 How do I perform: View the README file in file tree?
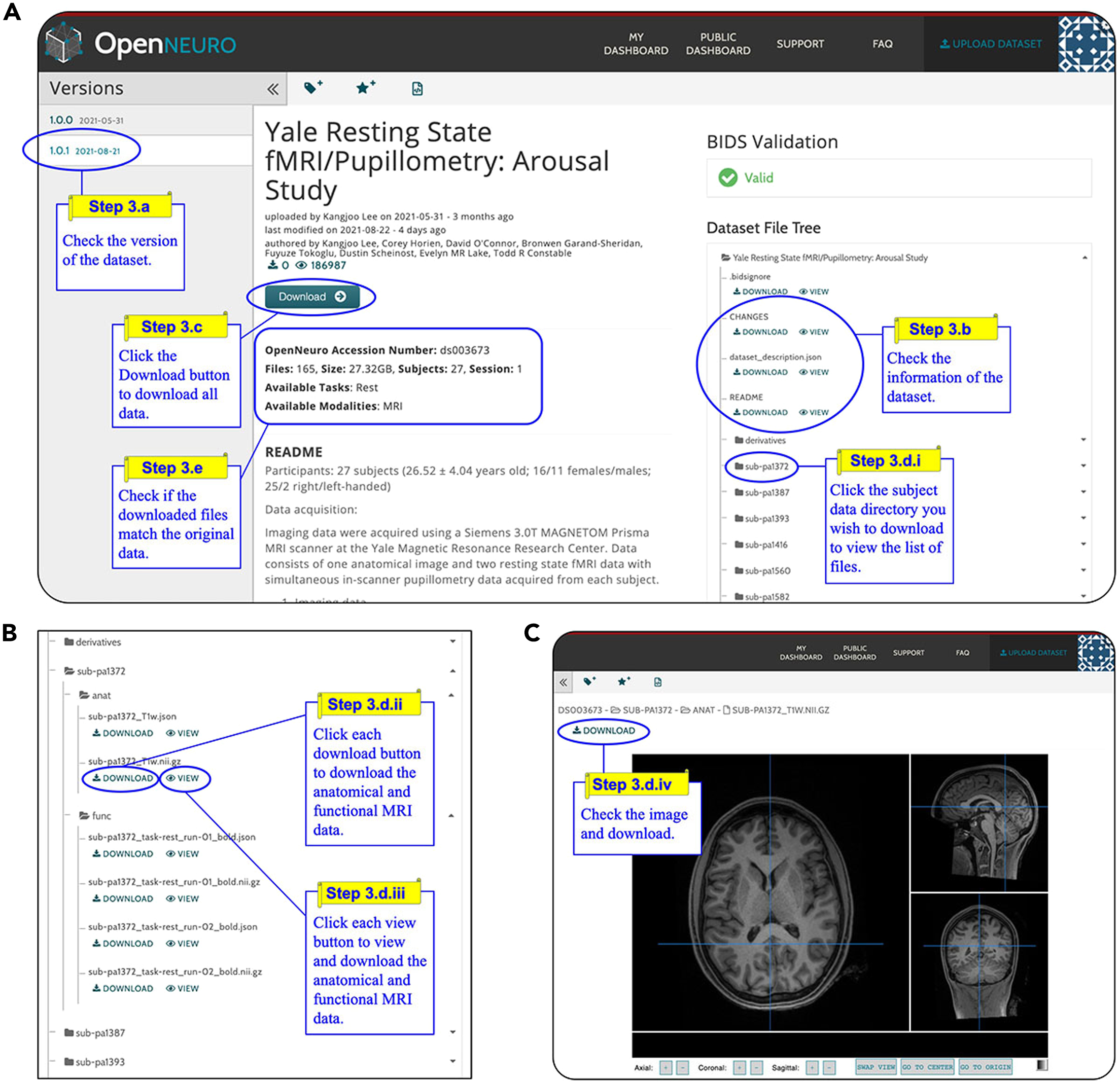pos(814,412)
